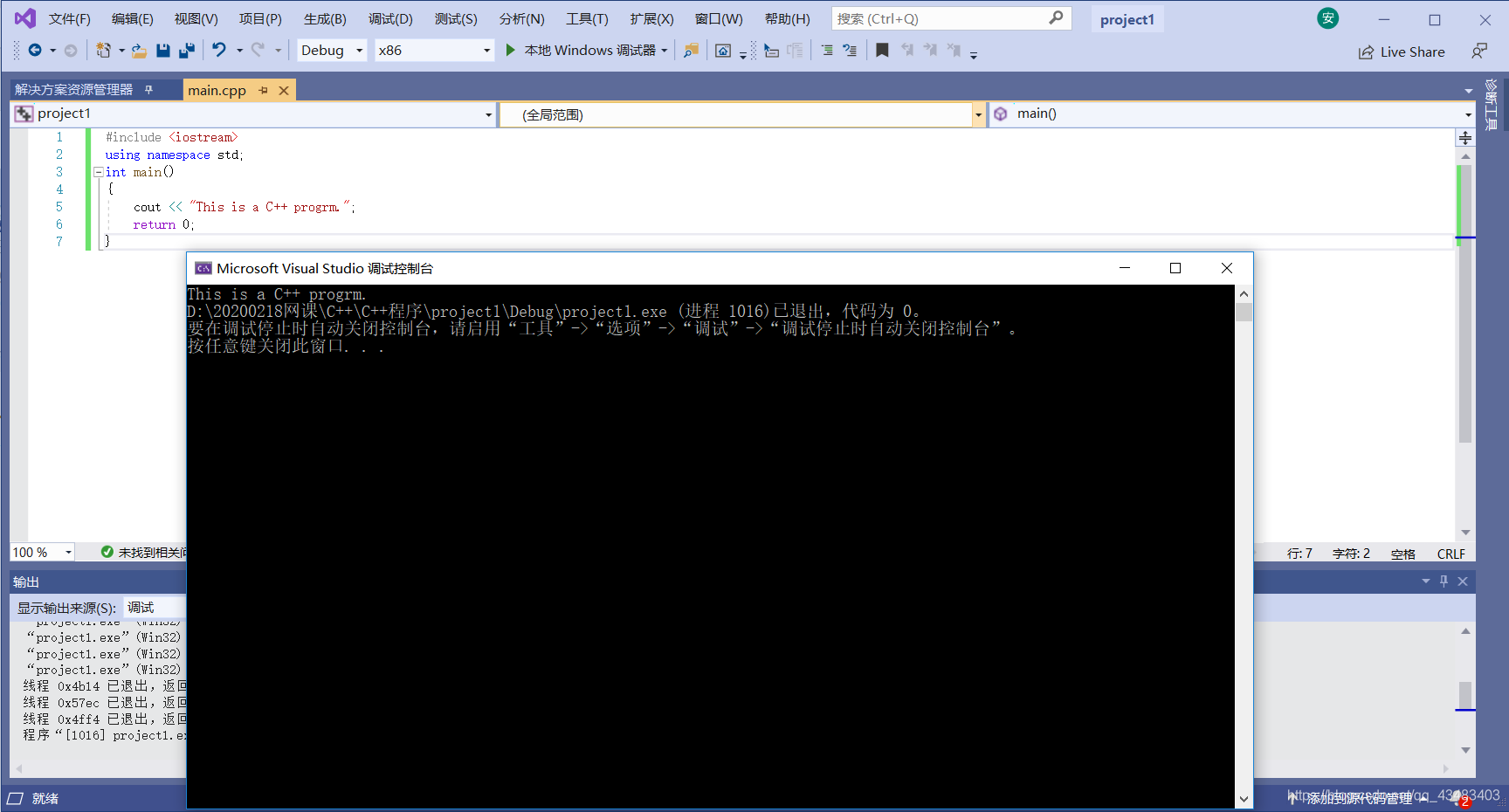This screenshot has height=812, width=1509.
Task: Open the editor tab list dropdown arrow
Action: click(x=1469, y=91)
